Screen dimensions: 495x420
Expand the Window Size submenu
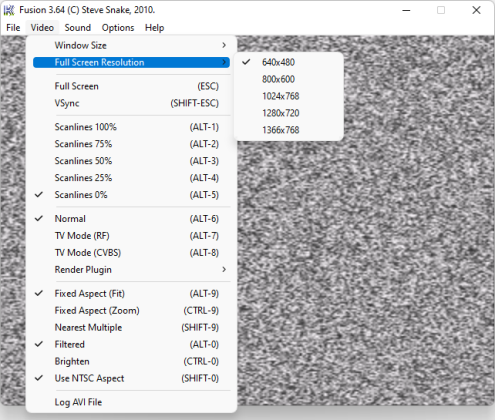[x=131, y=45]
